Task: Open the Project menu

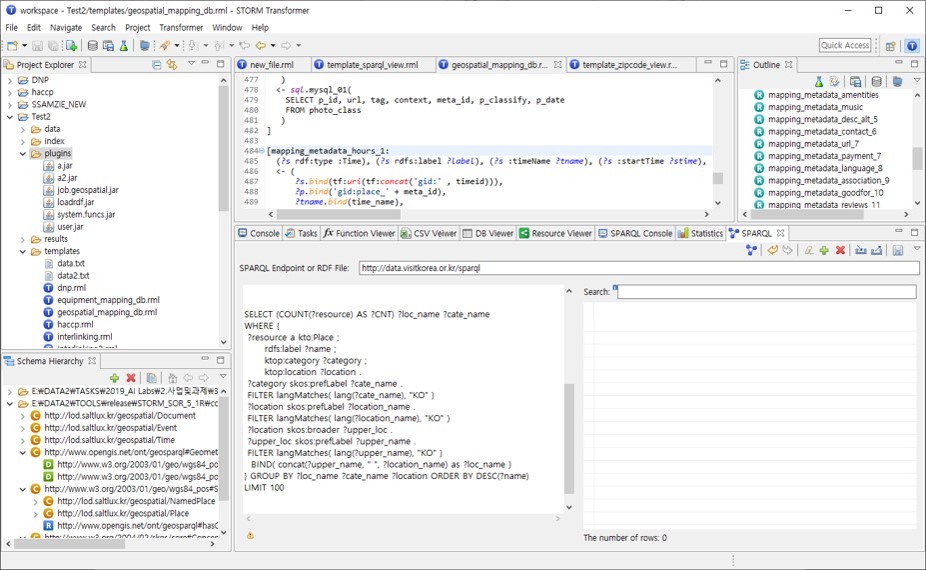Action: tap(138, 27)
